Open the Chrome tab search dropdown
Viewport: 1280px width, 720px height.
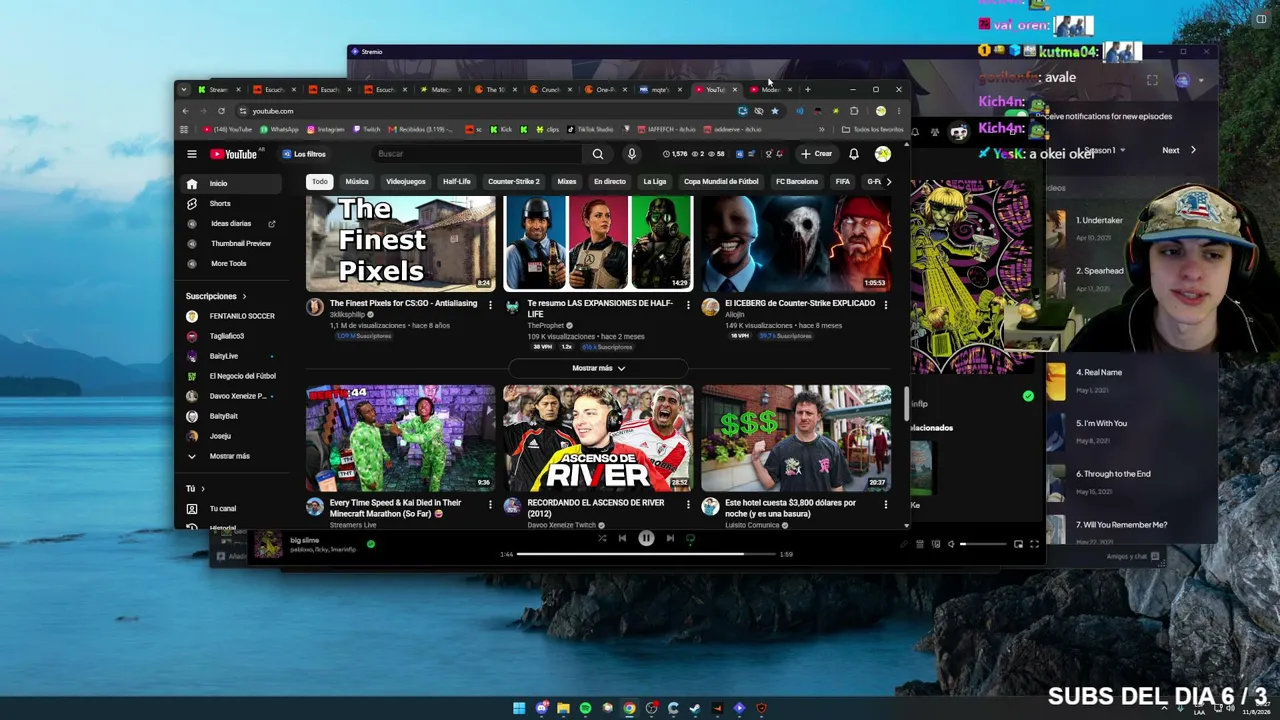[184, 89]
